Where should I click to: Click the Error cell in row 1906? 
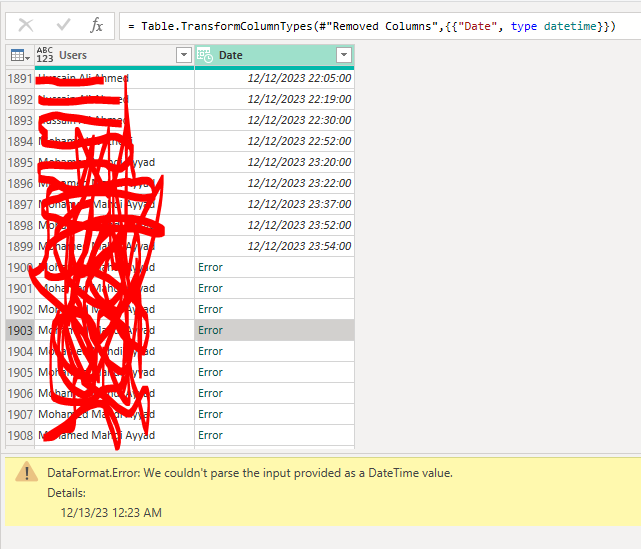point(274,393)
